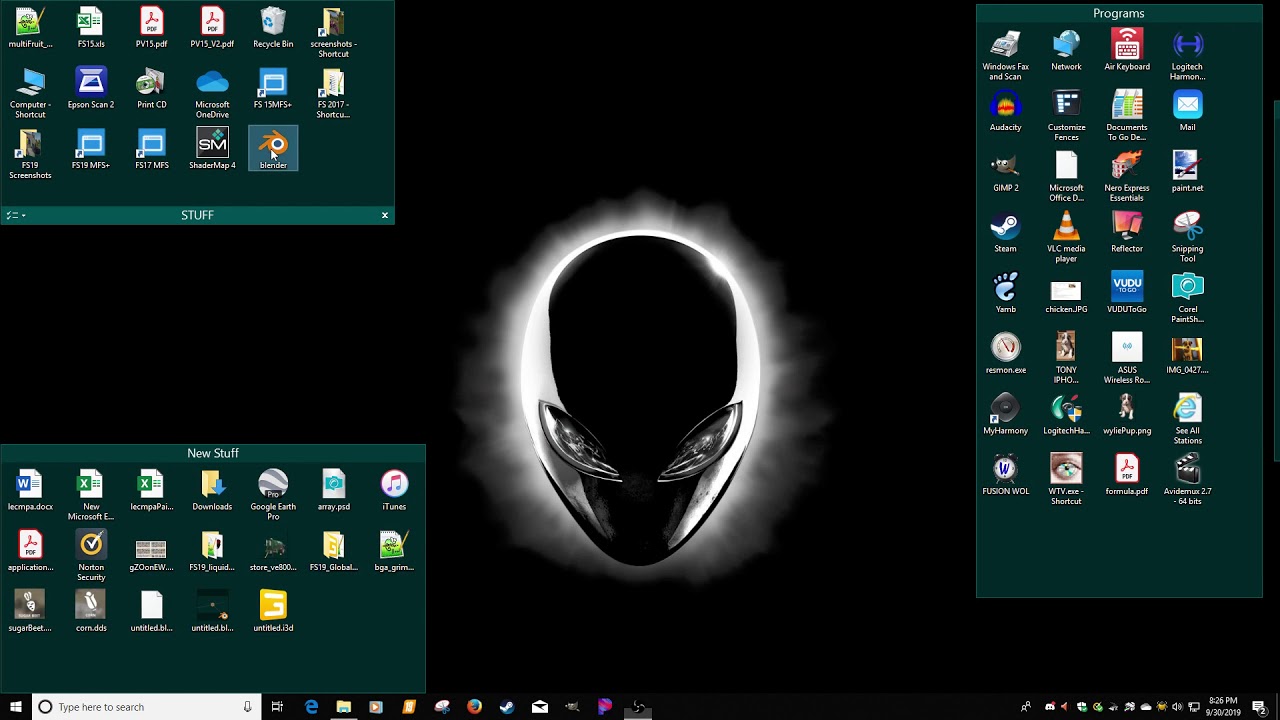Click the New Stuff fence title
The width and height of the screenshot is (1280, 720).
(x=213, y=453)
